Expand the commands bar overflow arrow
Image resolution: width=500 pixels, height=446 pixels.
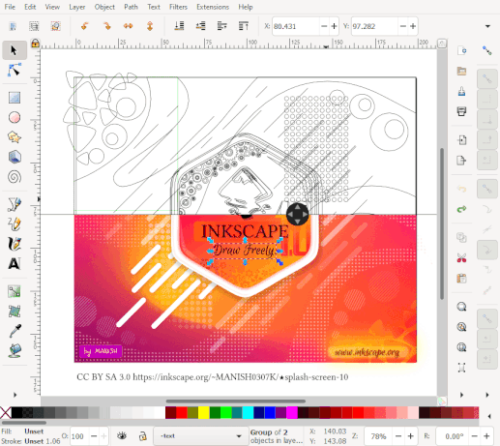(x=462, y=395)
